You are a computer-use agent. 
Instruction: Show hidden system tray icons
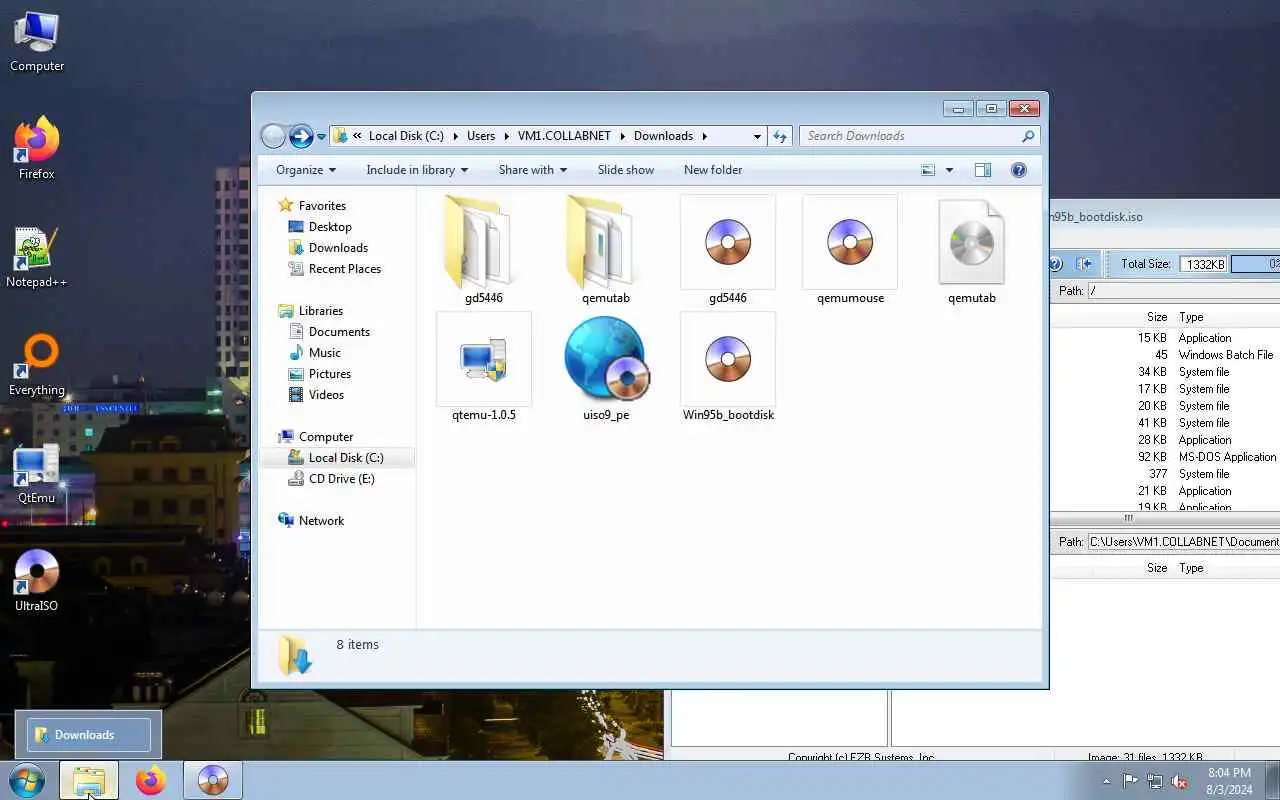tap(1106, 781)
